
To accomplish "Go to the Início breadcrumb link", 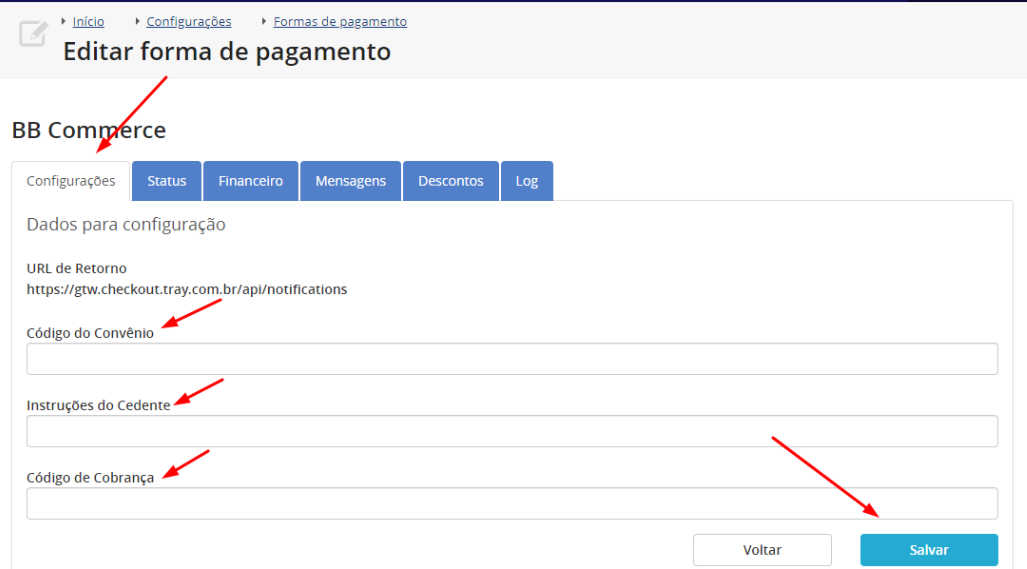I will click(88, 22).
